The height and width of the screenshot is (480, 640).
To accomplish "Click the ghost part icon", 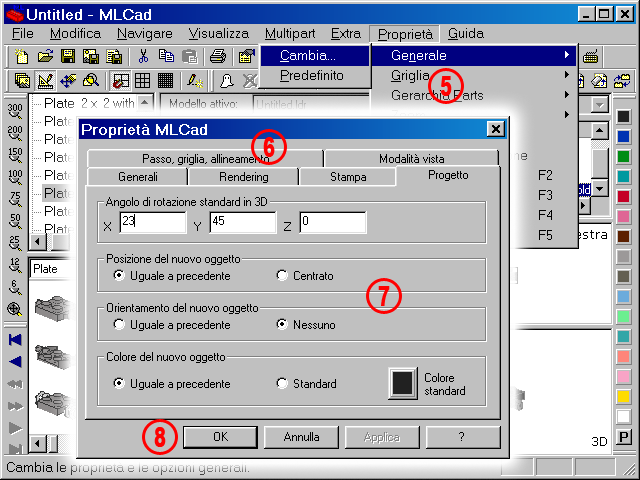I will [227, 80].
